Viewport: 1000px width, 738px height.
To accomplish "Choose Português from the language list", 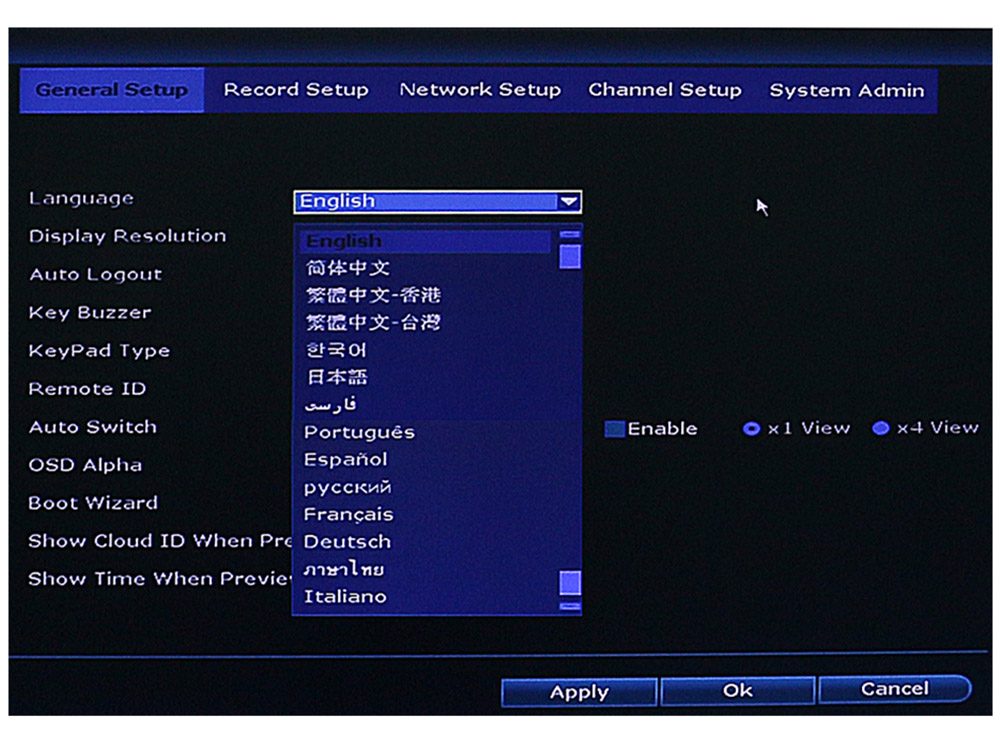I will point(359,432).
